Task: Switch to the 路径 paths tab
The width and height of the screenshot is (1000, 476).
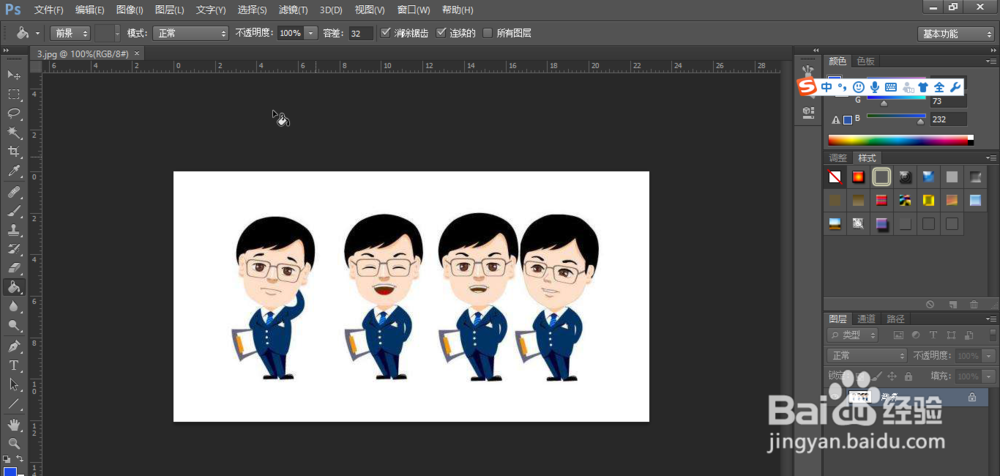Action: click(895, 319)
